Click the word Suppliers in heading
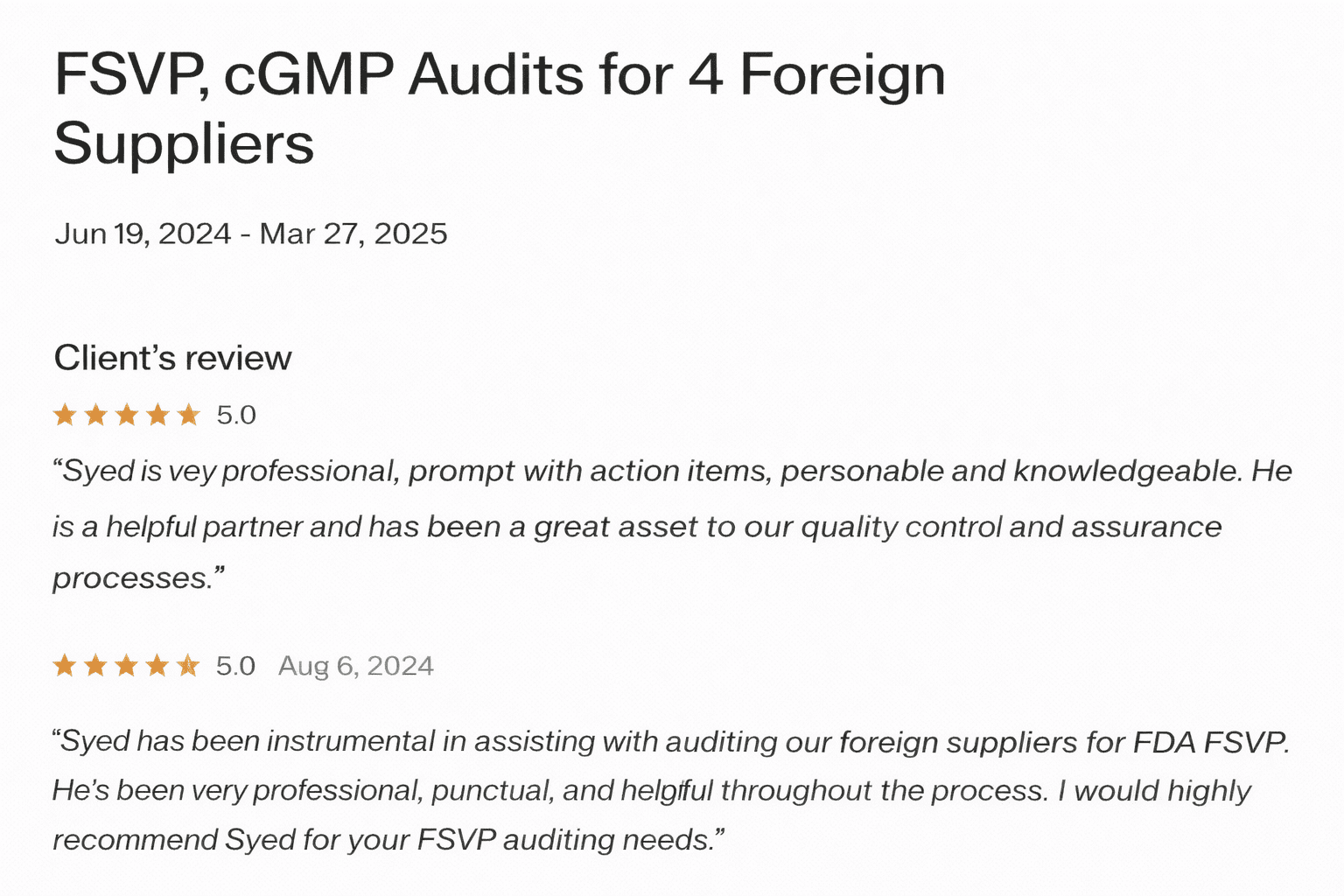Image resolution: width=1344 pixels, height=896 pixels. (x=184, y=143)
